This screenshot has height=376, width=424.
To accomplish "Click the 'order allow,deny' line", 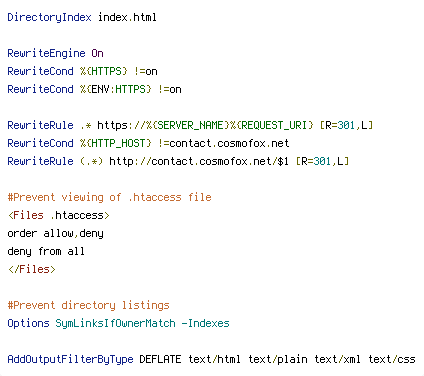I will pos(55,233).
